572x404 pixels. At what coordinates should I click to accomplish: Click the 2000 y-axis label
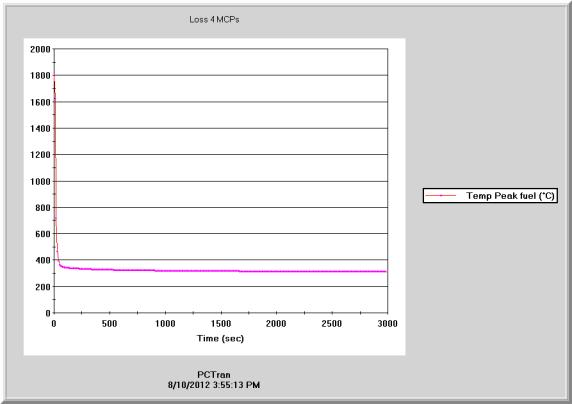(x=40, y=49)
